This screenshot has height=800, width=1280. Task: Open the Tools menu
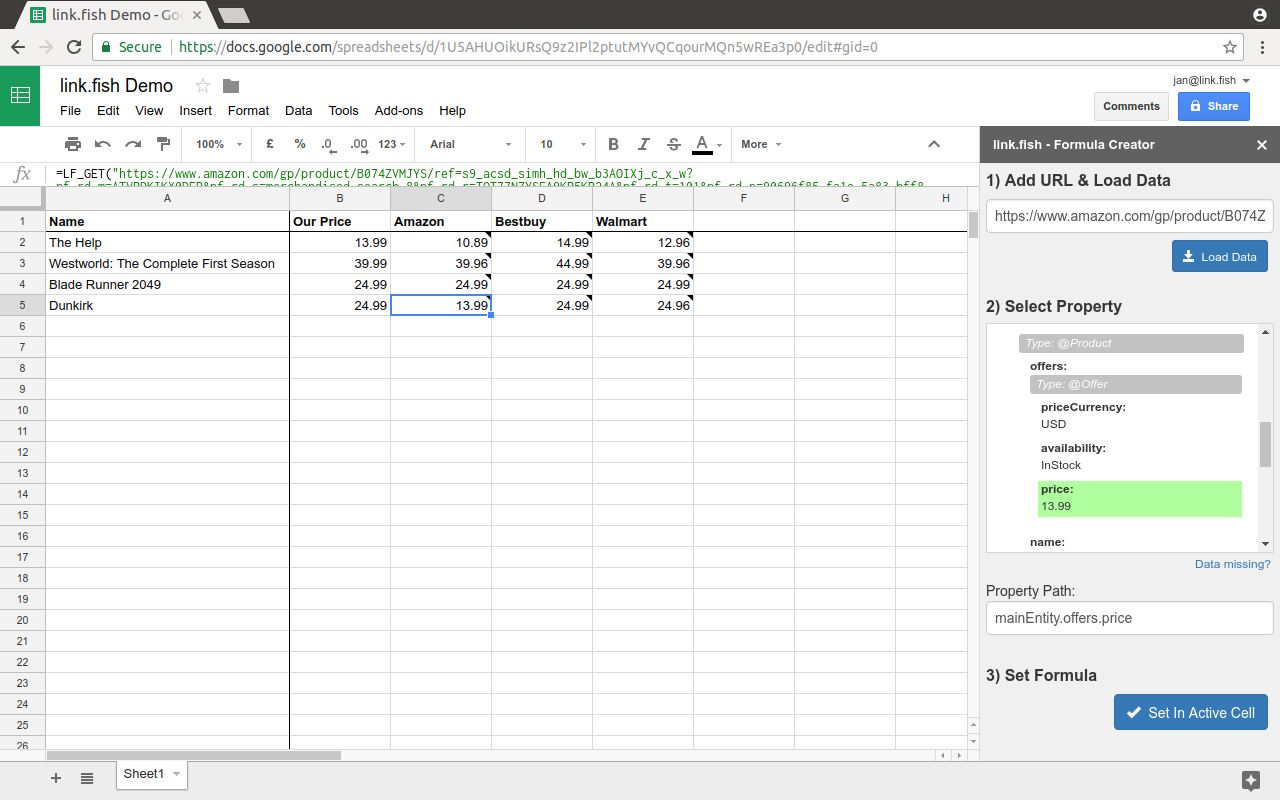[x=343, y=110]
